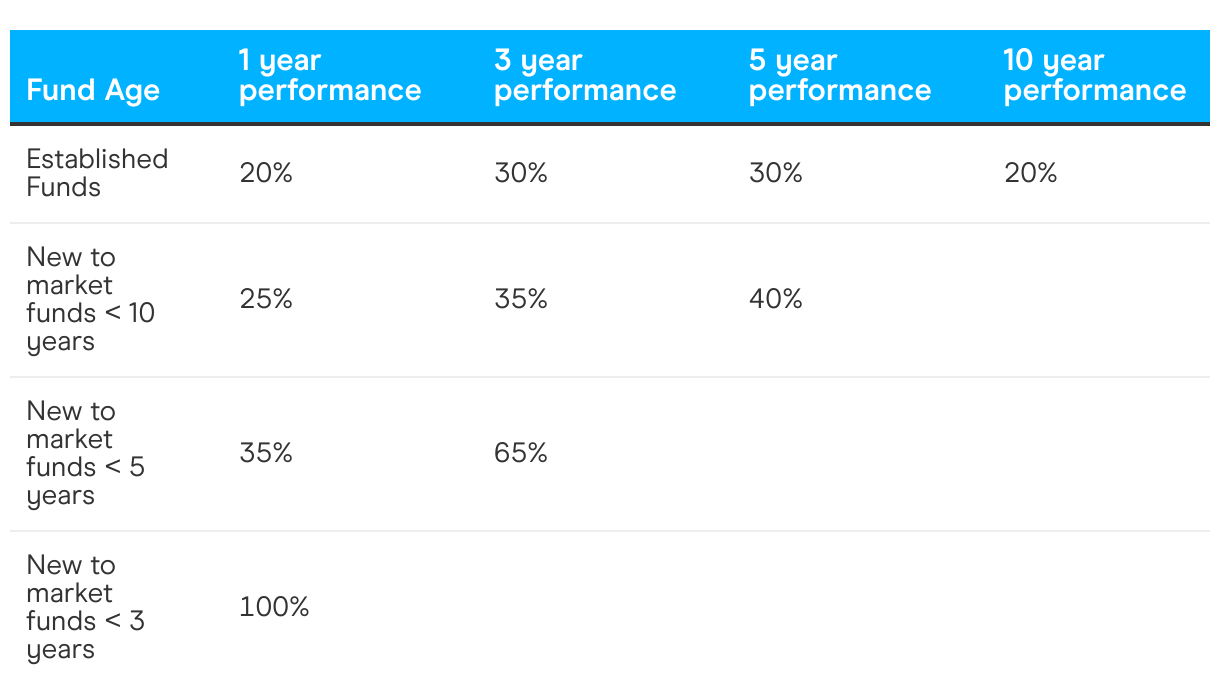Select the 1 year performance header
Image resolution: width=1220 pixels, height=694 pixels.
pos(330,75)
